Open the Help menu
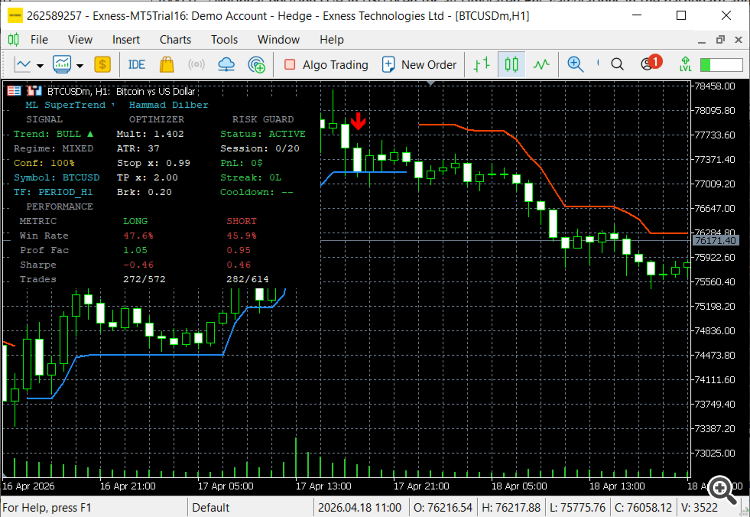Screen dimensions: 750x517 tap(331, 40)
